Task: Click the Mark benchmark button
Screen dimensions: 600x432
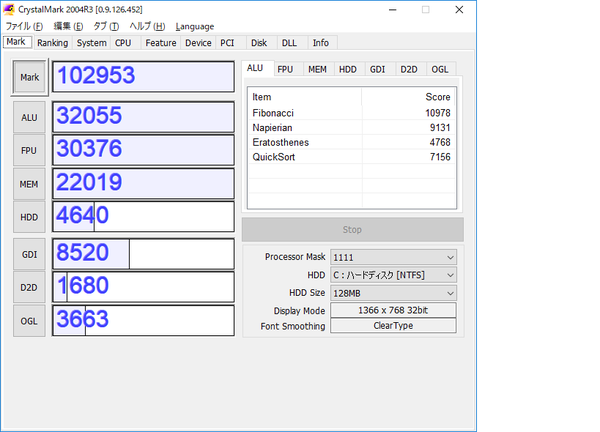Action: [30, 77]
